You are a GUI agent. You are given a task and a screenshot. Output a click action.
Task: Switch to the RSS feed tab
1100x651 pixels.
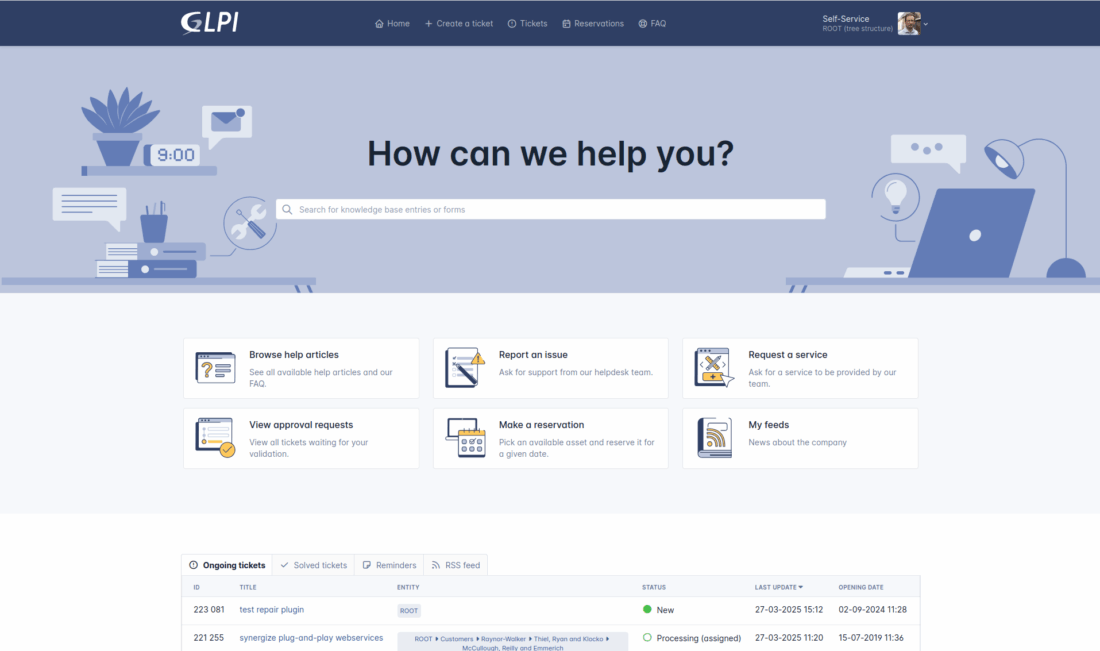click(x=456, y=565)
